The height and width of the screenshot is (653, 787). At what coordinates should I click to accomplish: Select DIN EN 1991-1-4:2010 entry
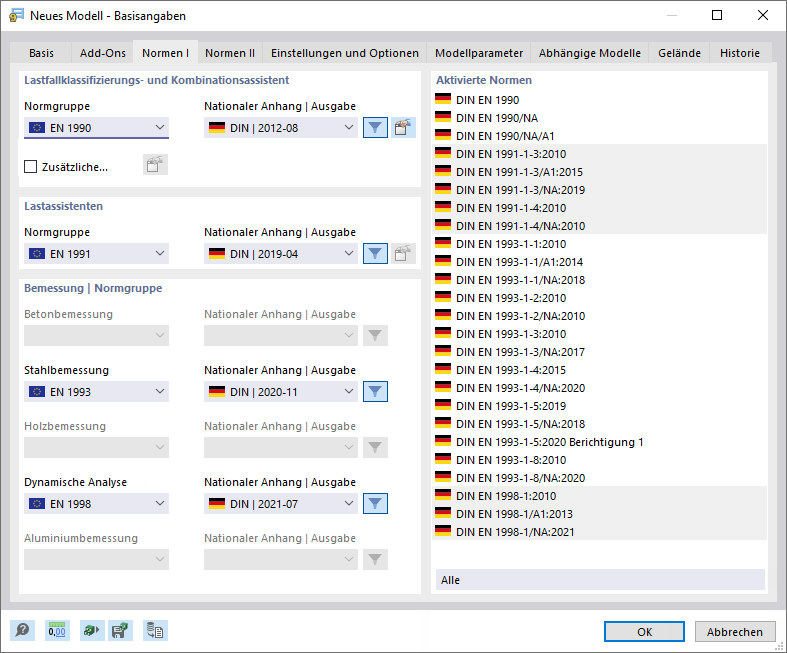pos(599,208)
